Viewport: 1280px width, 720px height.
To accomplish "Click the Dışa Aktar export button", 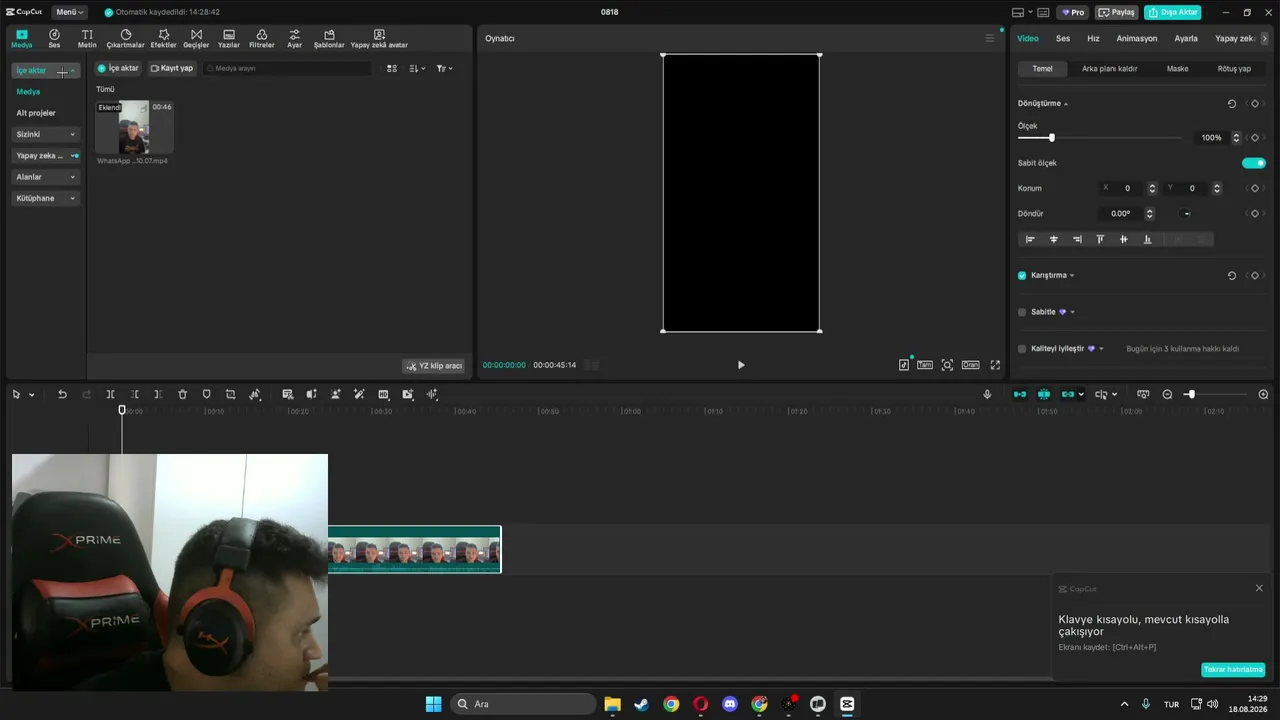I will (1173, 12).
